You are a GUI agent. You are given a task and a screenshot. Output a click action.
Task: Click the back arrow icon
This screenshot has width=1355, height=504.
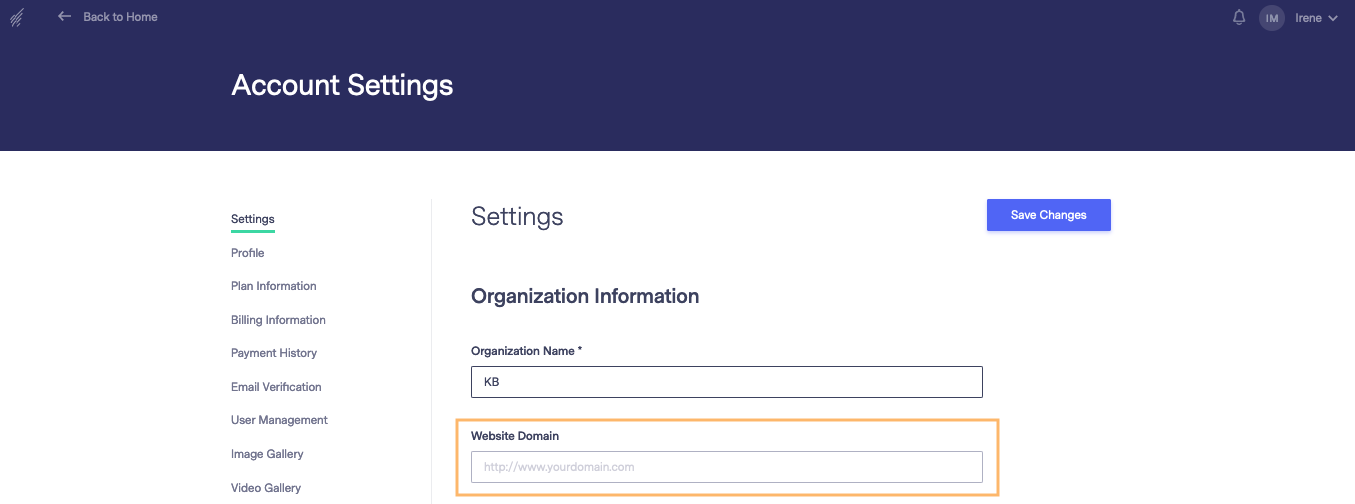(65, 16)
